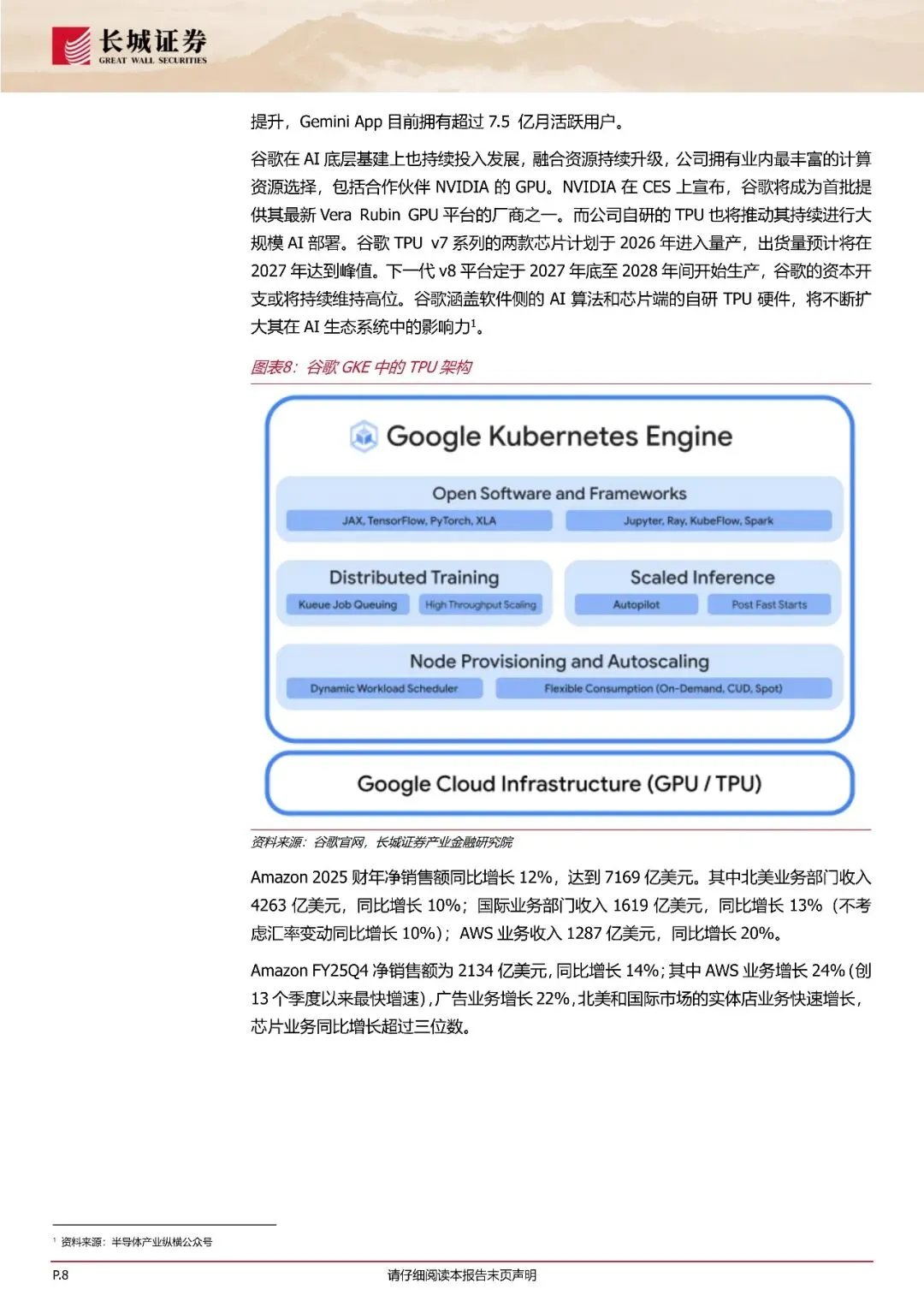Click the line starting '供其最新 Vera Rubin GPU'
Viewport: 924px width, 1307px height.
pyautogui.click(x=561, y=215)
